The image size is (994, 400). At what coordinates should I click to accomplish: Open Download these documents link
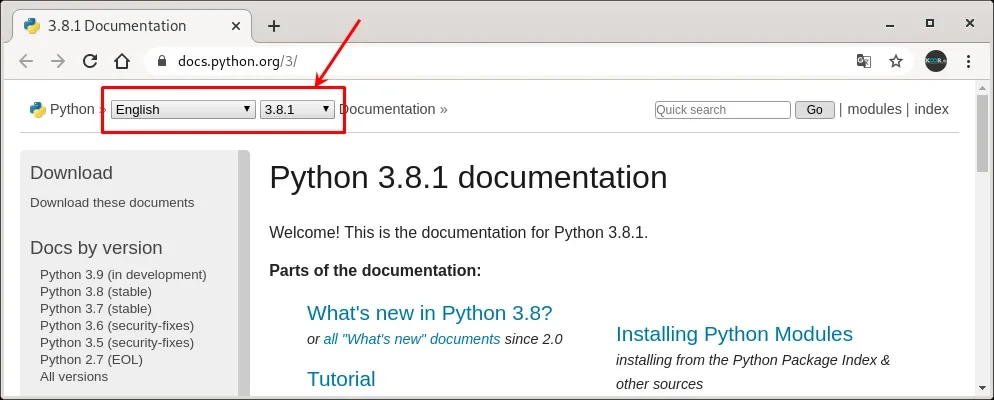coord(112,203)
